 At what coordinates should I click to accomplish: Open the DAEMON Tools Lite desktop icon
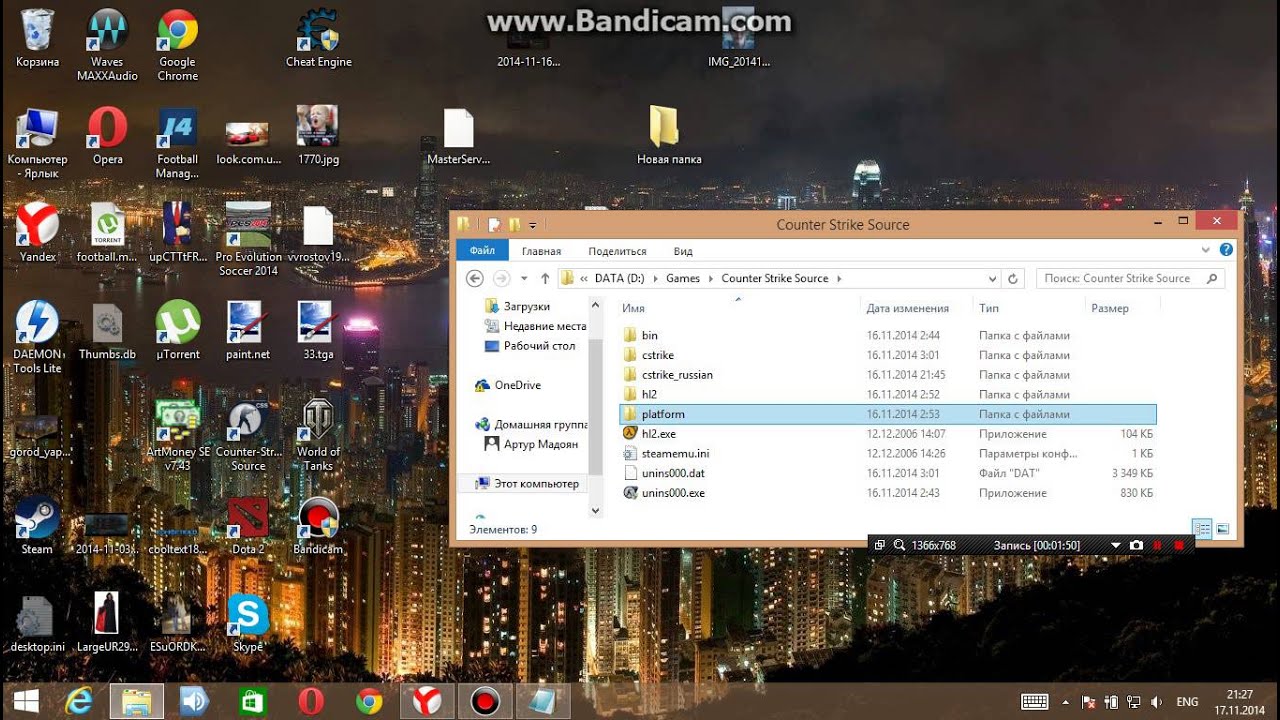pos(37,338)
